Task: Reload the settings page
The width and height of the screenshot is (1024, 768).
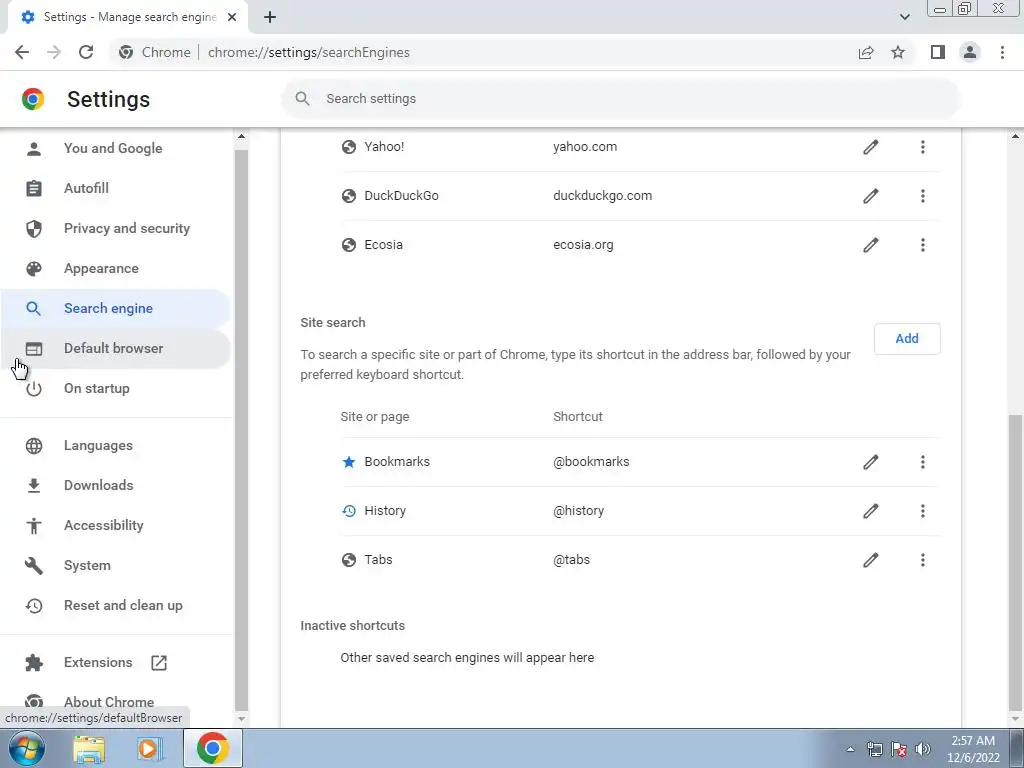Action: pos(86,52)
